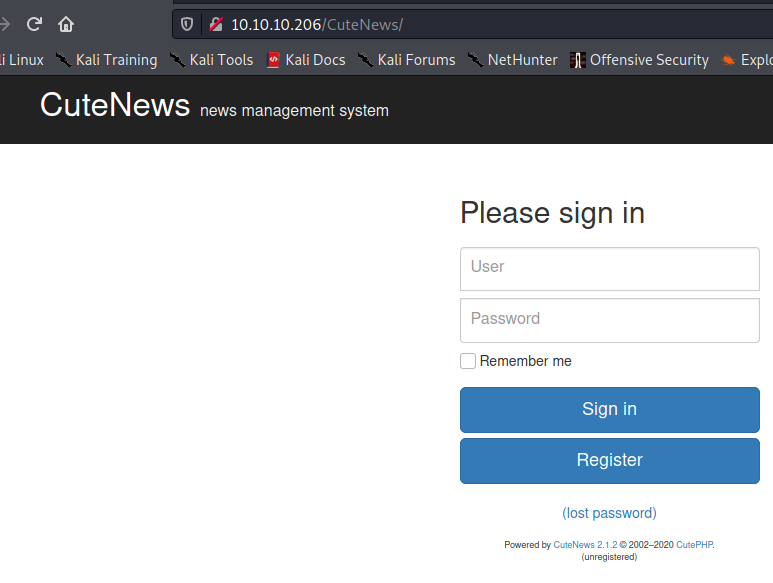
Task: Click the User input field
Action: 609,269
